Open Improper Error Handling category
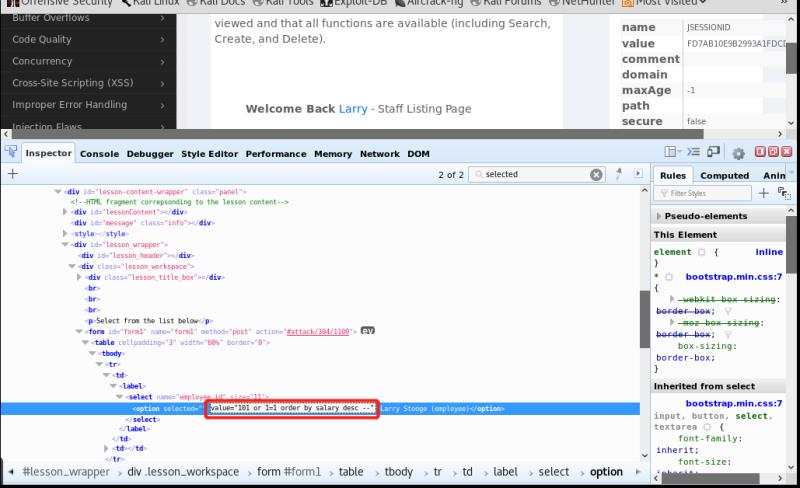Screen dimensions: 800x488 [88, 105]
